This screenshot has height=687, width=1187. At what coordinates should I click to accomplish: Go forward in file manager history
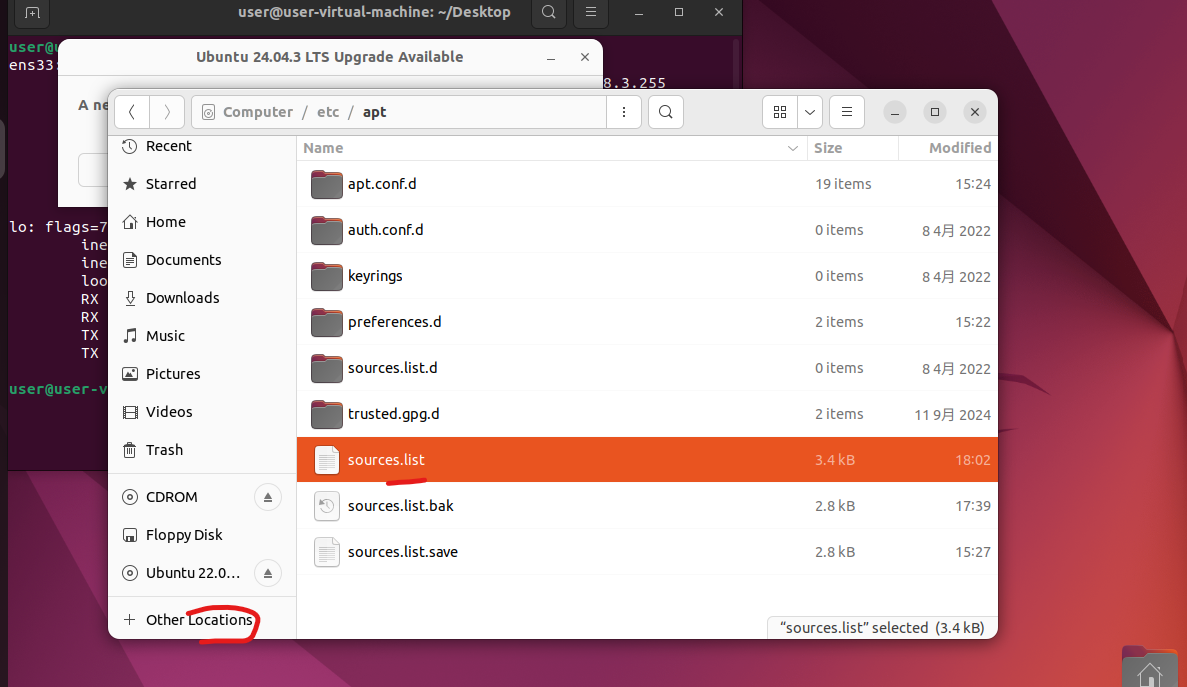(x=167, y=112)
